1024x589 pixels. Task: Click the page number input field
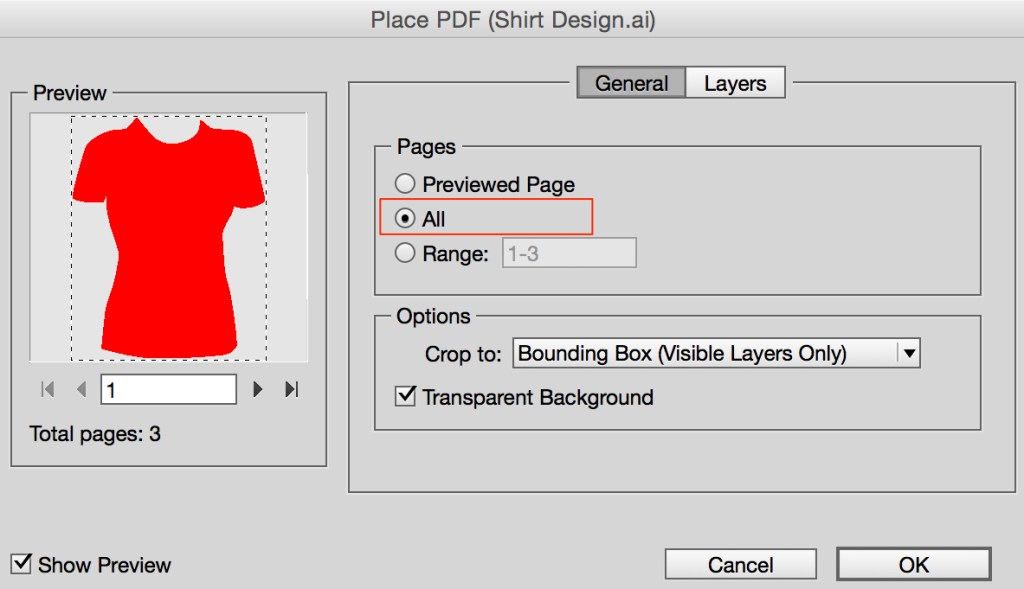[x=167, y=388]
